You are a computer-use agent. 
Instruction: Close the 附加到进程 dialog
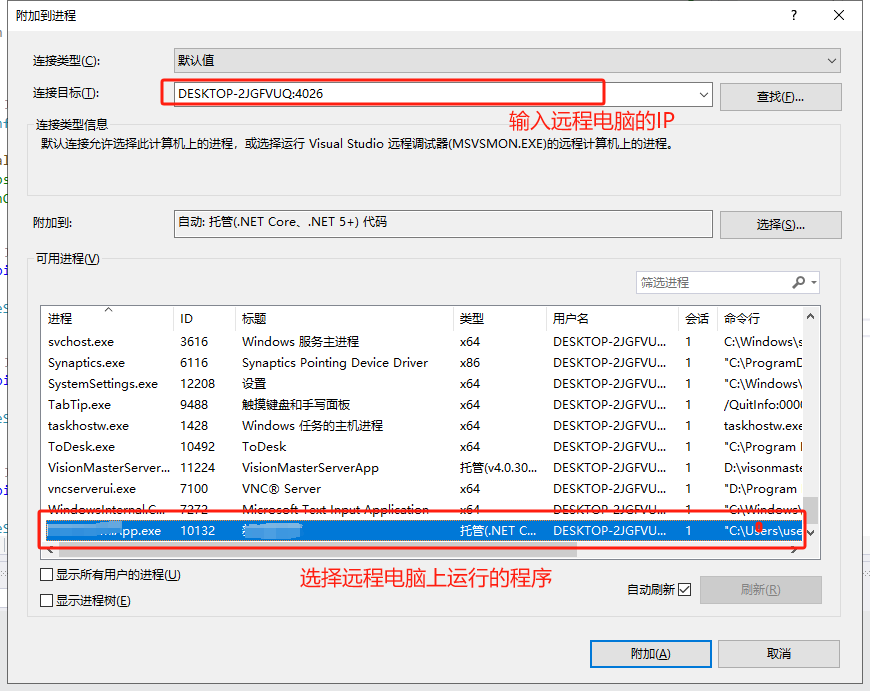(x=839, y=15)
